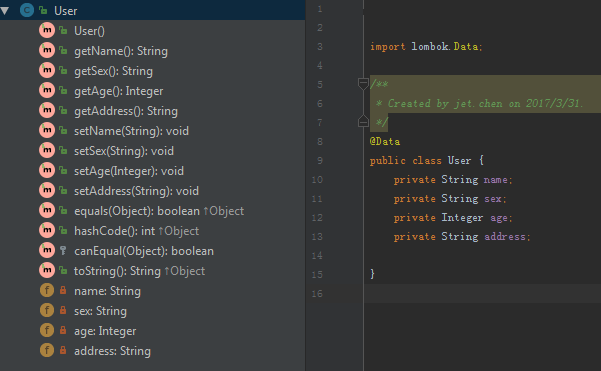
Task: Select getName(): String in structure tree
Action: (x=121, y=51)
